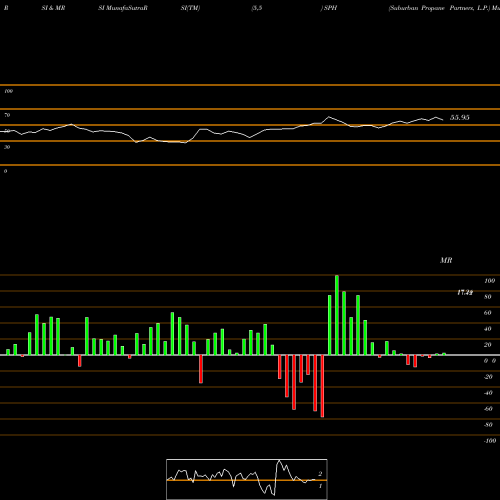The image size is (500, 500).
Task: Click the Suburban Propane Partners, L.P. title
Action: pyautogui.click(x=439, y=8)
